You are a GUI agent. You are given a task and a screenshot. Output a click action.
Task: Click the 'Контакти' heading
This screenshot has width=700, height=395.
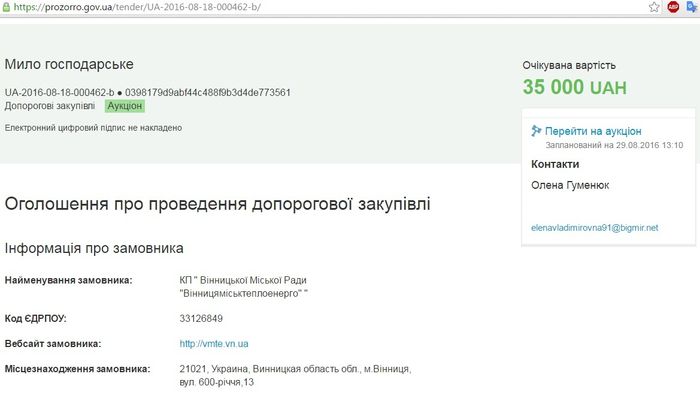555,164
